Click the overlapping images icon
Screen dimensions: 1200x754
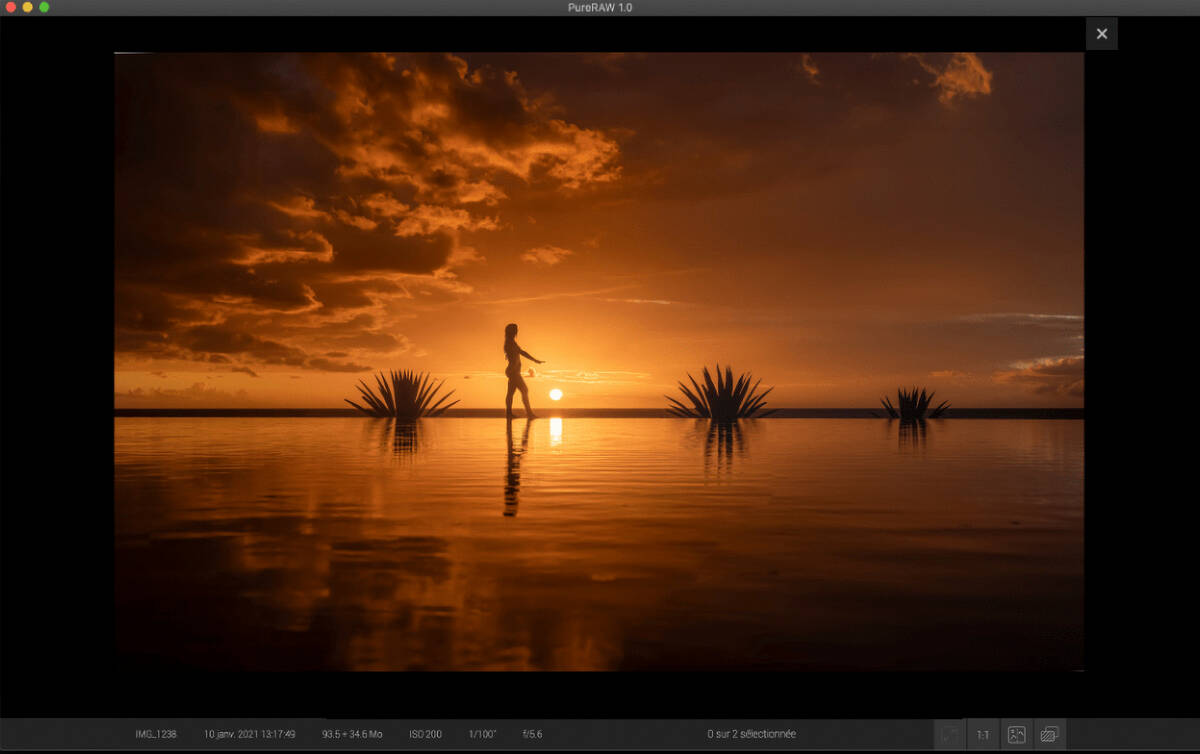click(1049, 735)
